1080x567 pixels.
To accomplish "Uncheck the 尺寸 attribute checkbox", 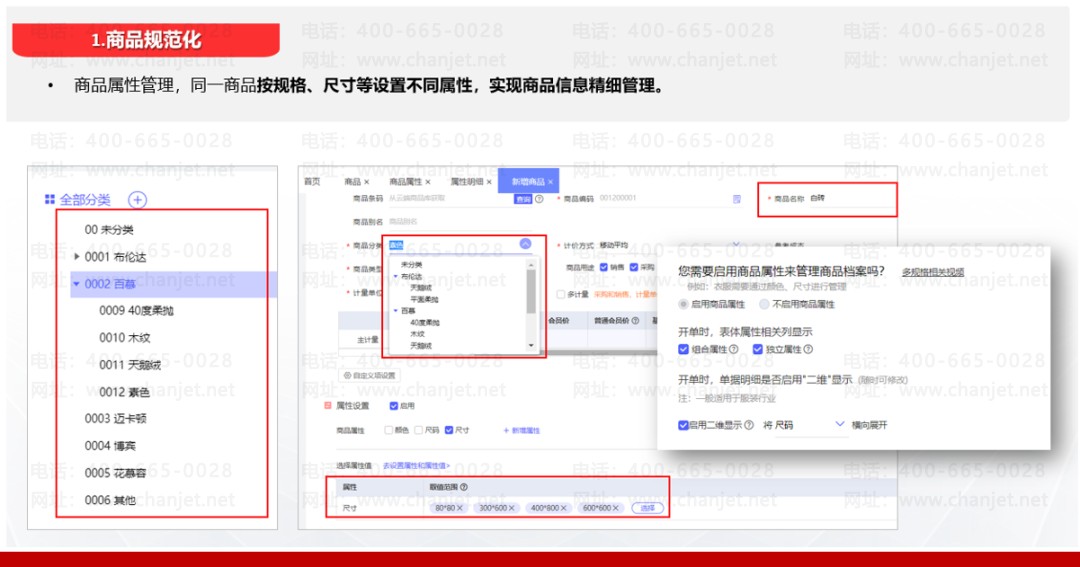I will (449, 430).
